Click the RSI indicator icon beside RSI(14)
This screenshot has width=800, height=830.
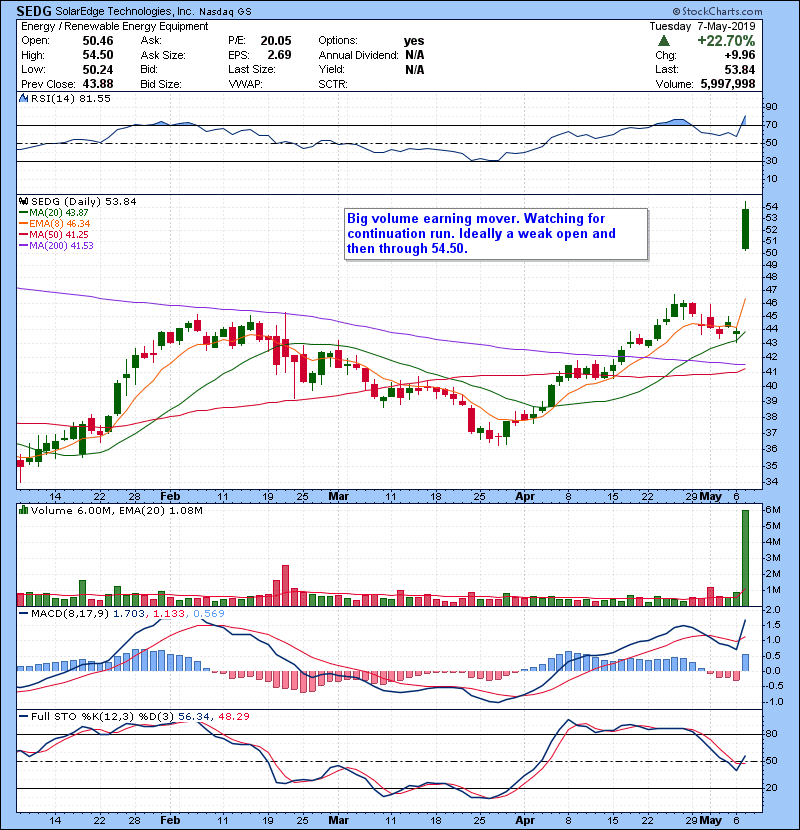pos(23,98)
